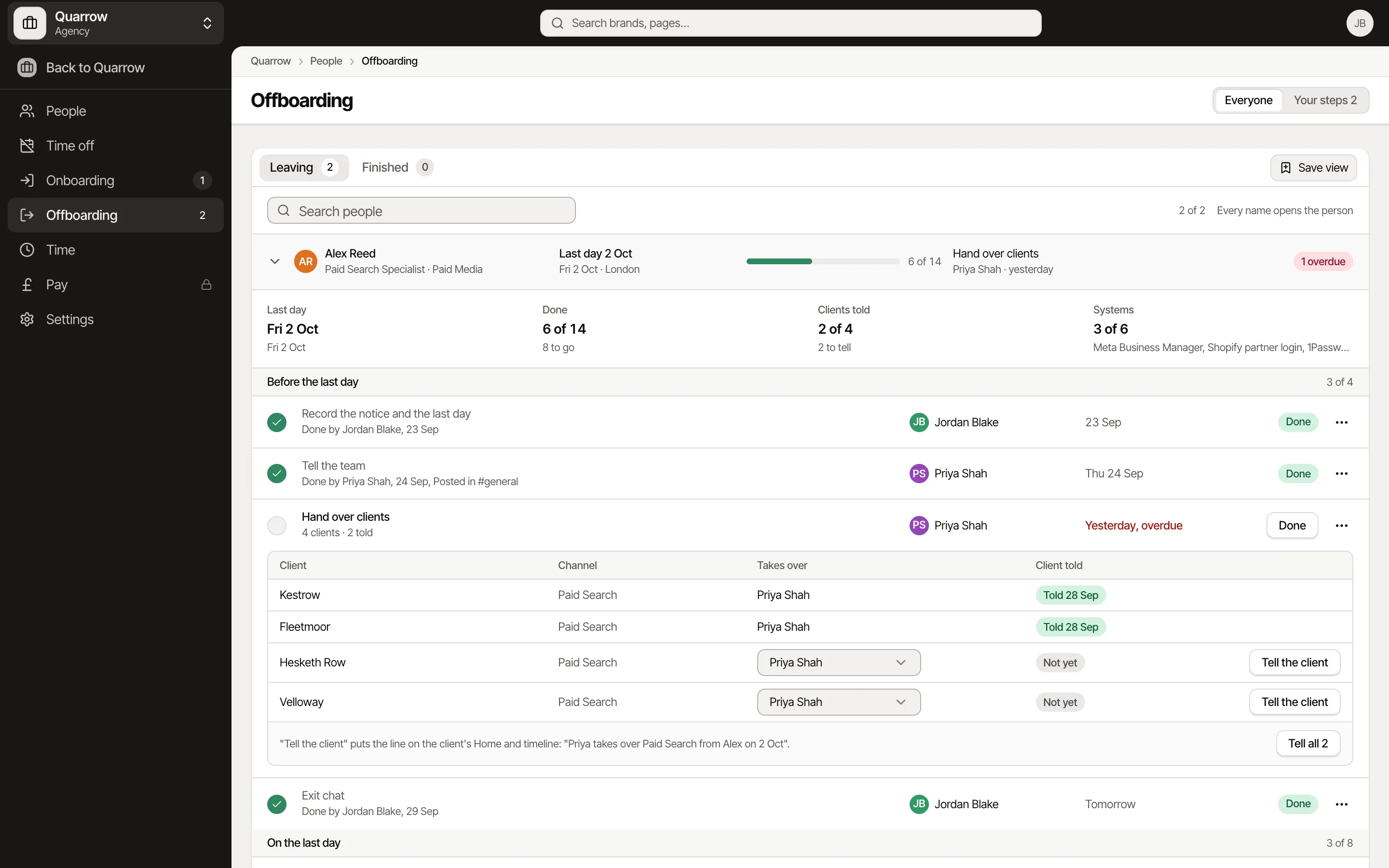The height and width of the screenshot is (868, 1389).
Task: Click Tell the client for Velloway
Action: 1294,702
